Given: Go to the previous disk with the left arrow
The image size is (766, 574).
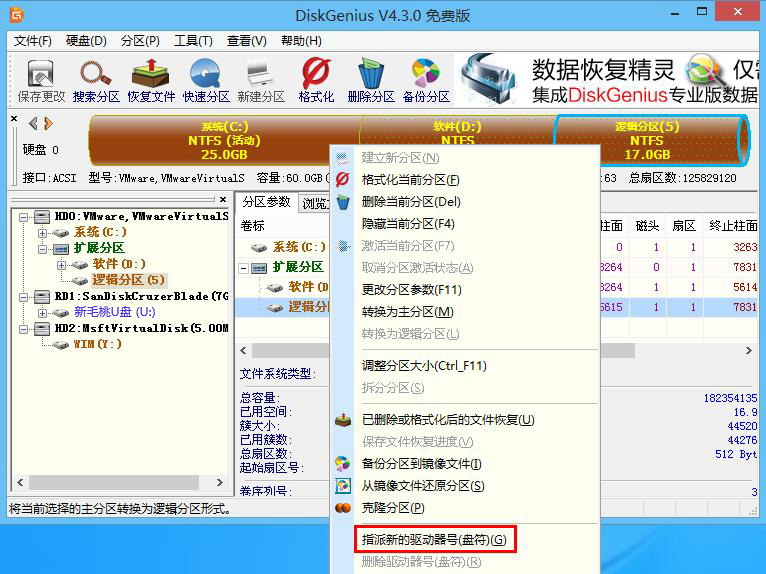Looking at the screenshot, I should point(33,123).
